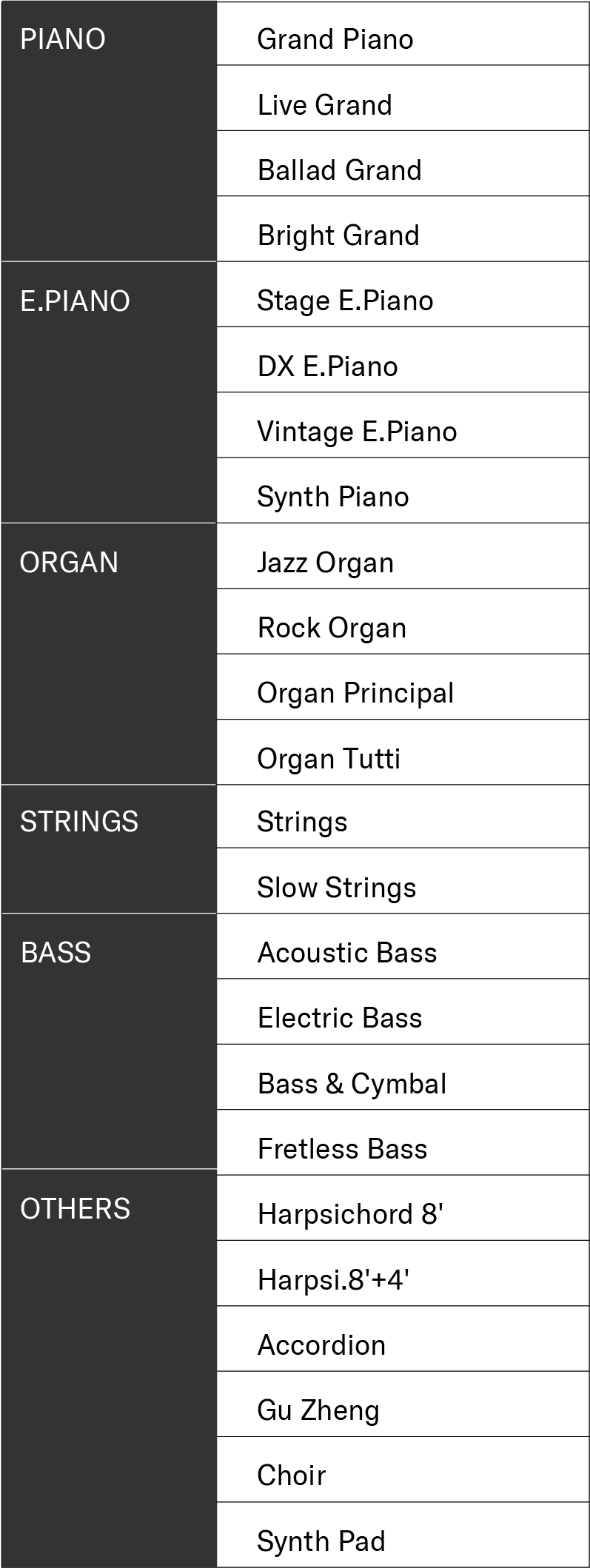Screen dimensions: 590x1568
Task: Pick Bass & Cymbal entry
Action: [x=352, y=1084]
